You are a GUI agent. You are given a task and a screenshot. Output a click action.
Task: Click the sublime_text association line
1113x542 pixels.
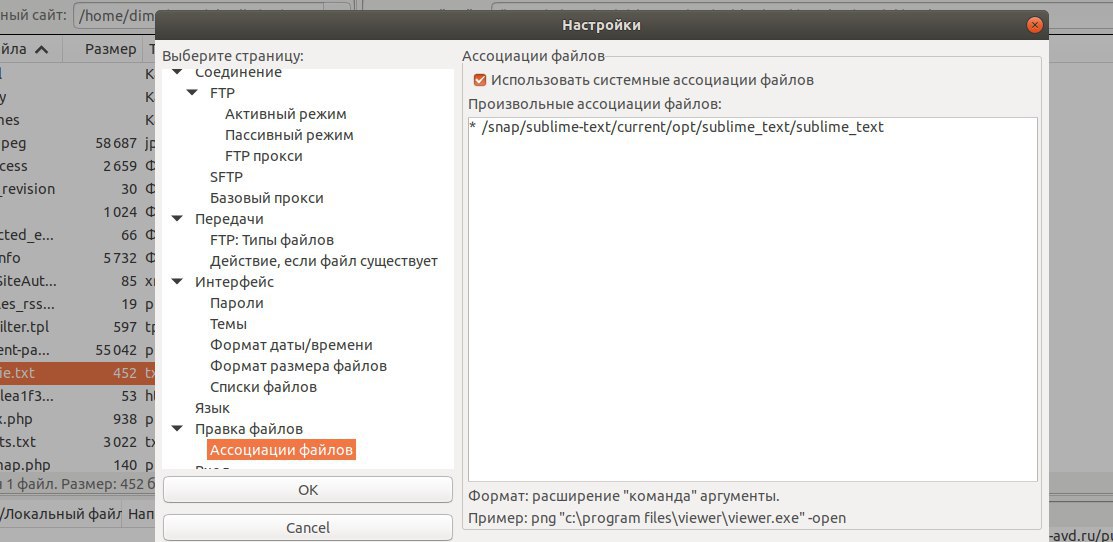tap(676, 127)
